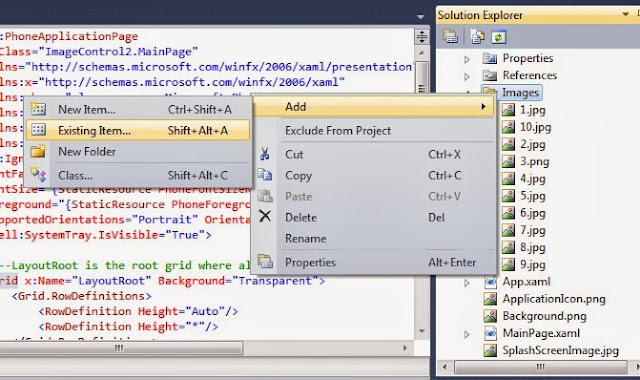The image size is (640, 380).
Task: Select 4.jpg in Images folder
Action: tap(533, 178)
